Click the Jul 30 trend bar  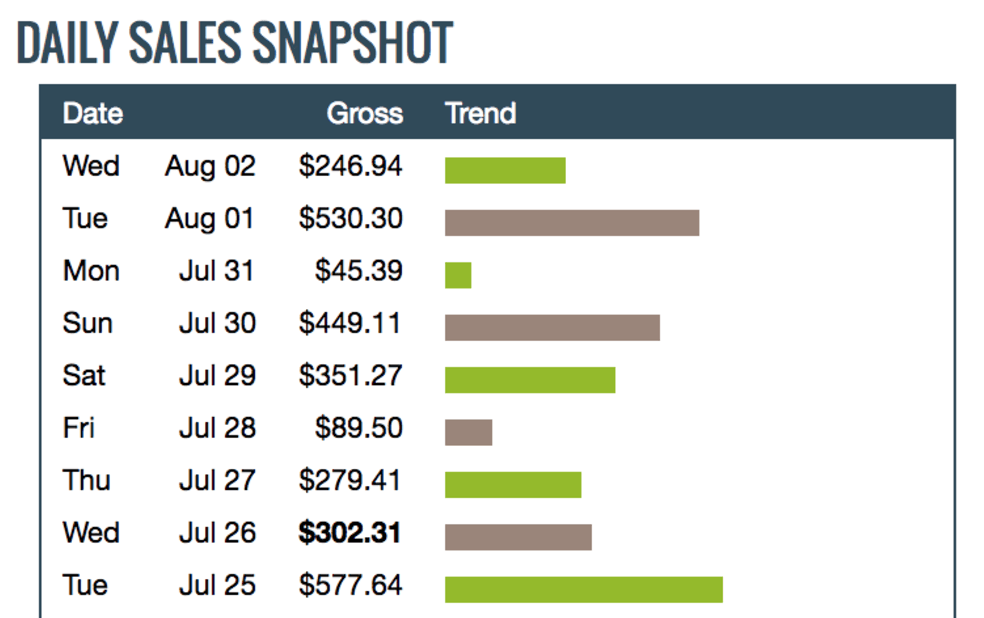(x=552, y=327)
